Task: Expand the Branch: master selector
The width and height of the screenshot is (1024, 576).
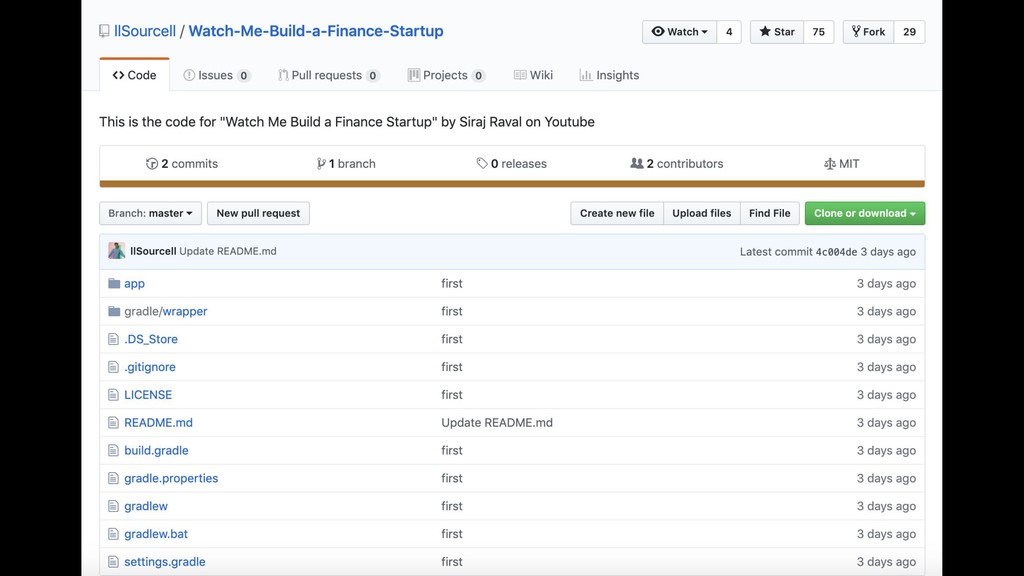Action: 150,213
